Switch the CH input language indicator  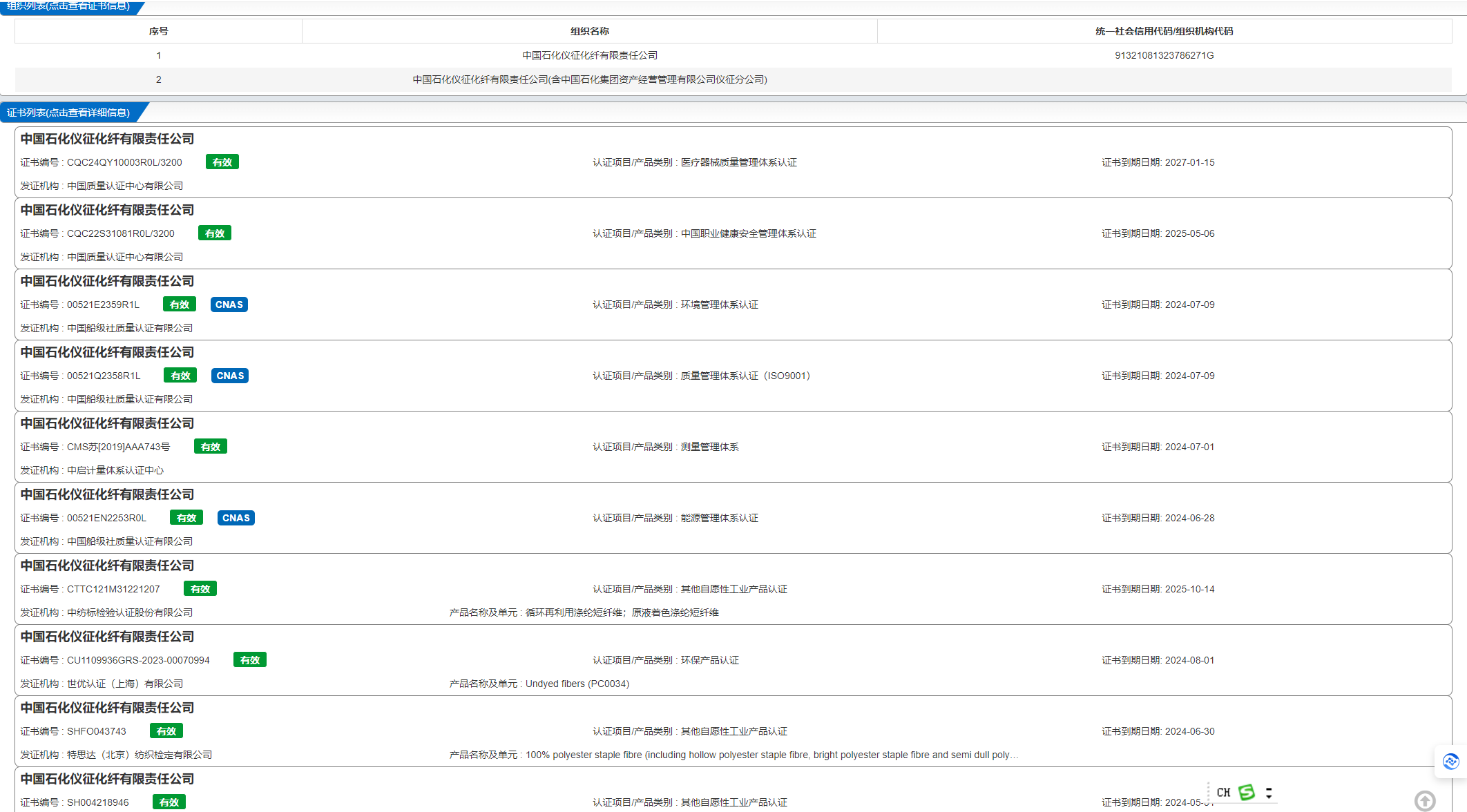(x=1224, y=793)
